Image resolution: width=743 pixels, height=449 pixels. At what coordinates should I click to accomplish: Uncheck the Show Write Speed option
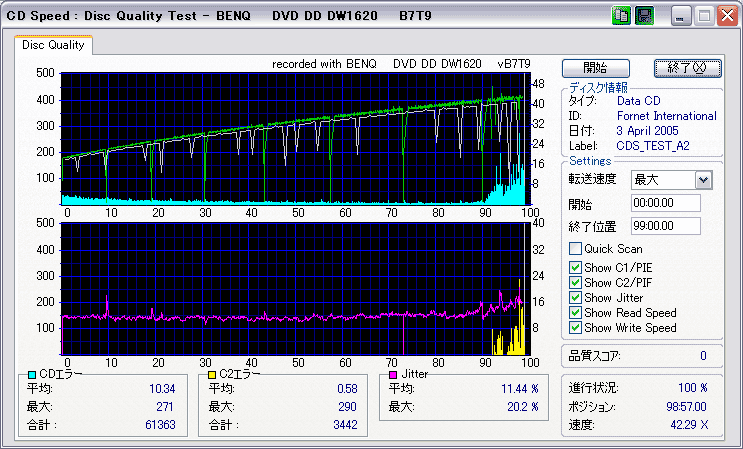pyautogui.click(x=575, y=328)
